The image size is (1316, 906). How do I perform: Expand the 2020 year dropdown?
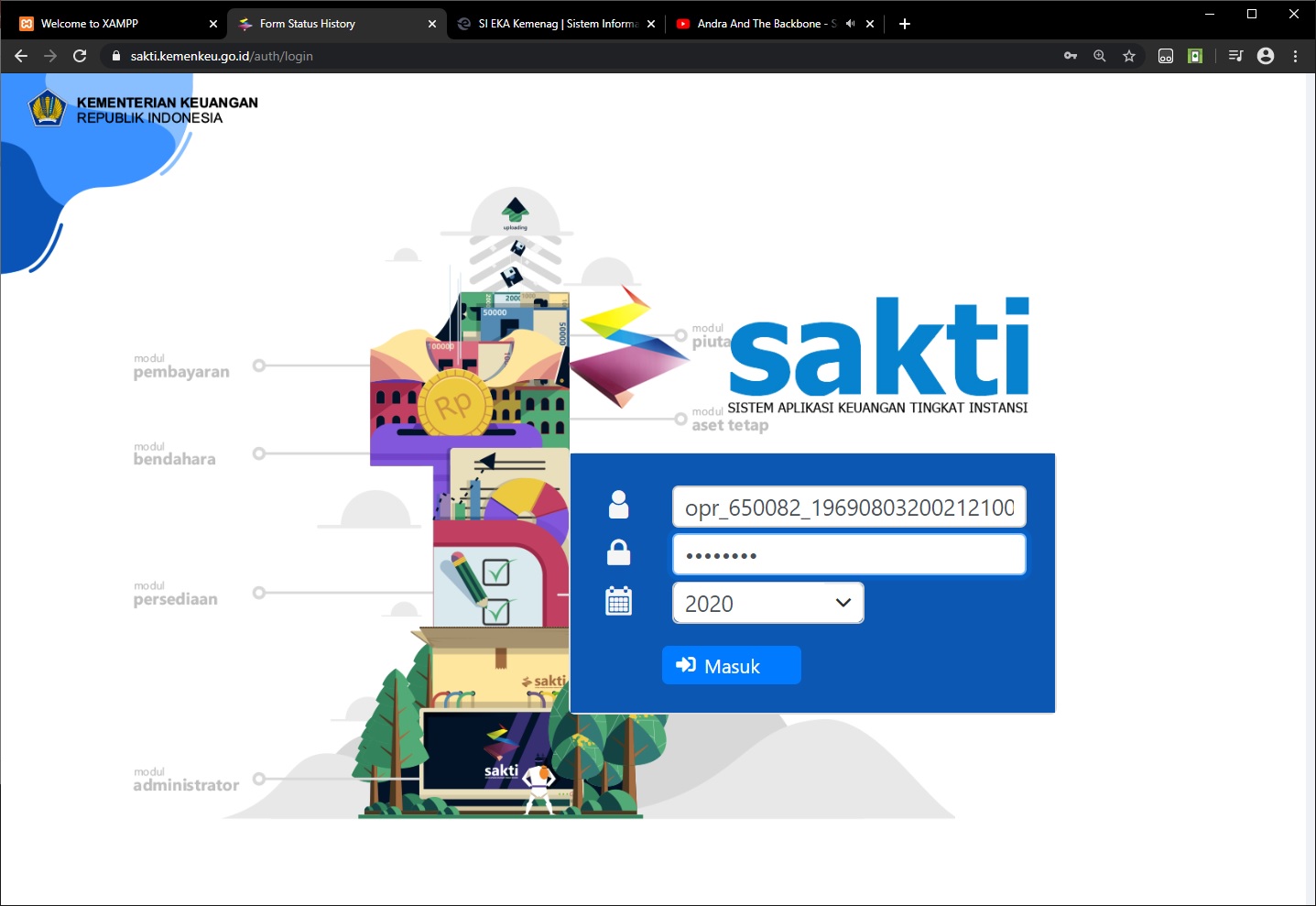767,603
